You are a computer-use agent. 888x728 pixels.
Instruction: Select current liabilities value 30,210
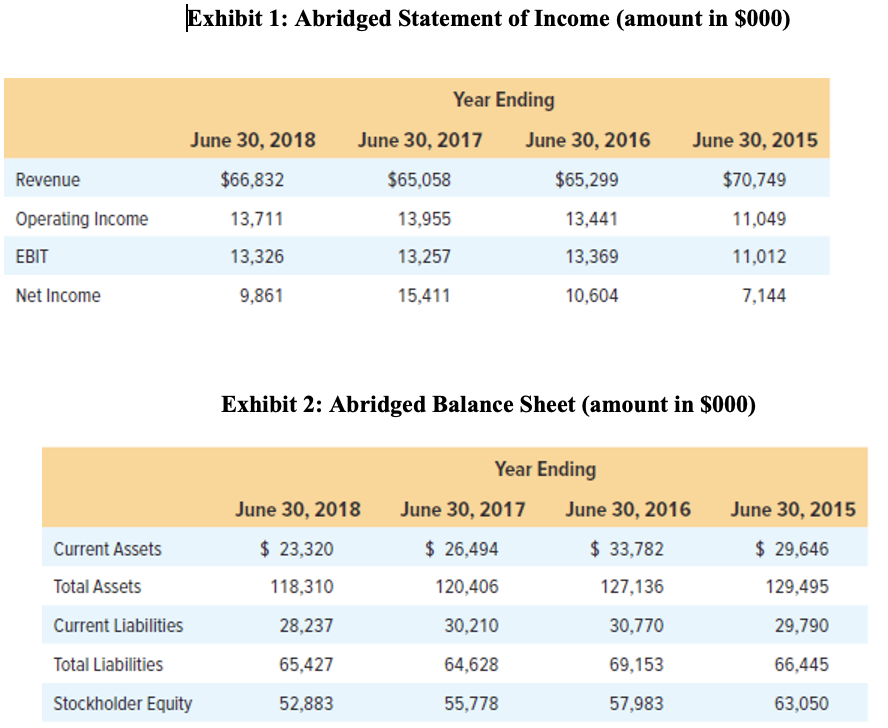[471, 625]
